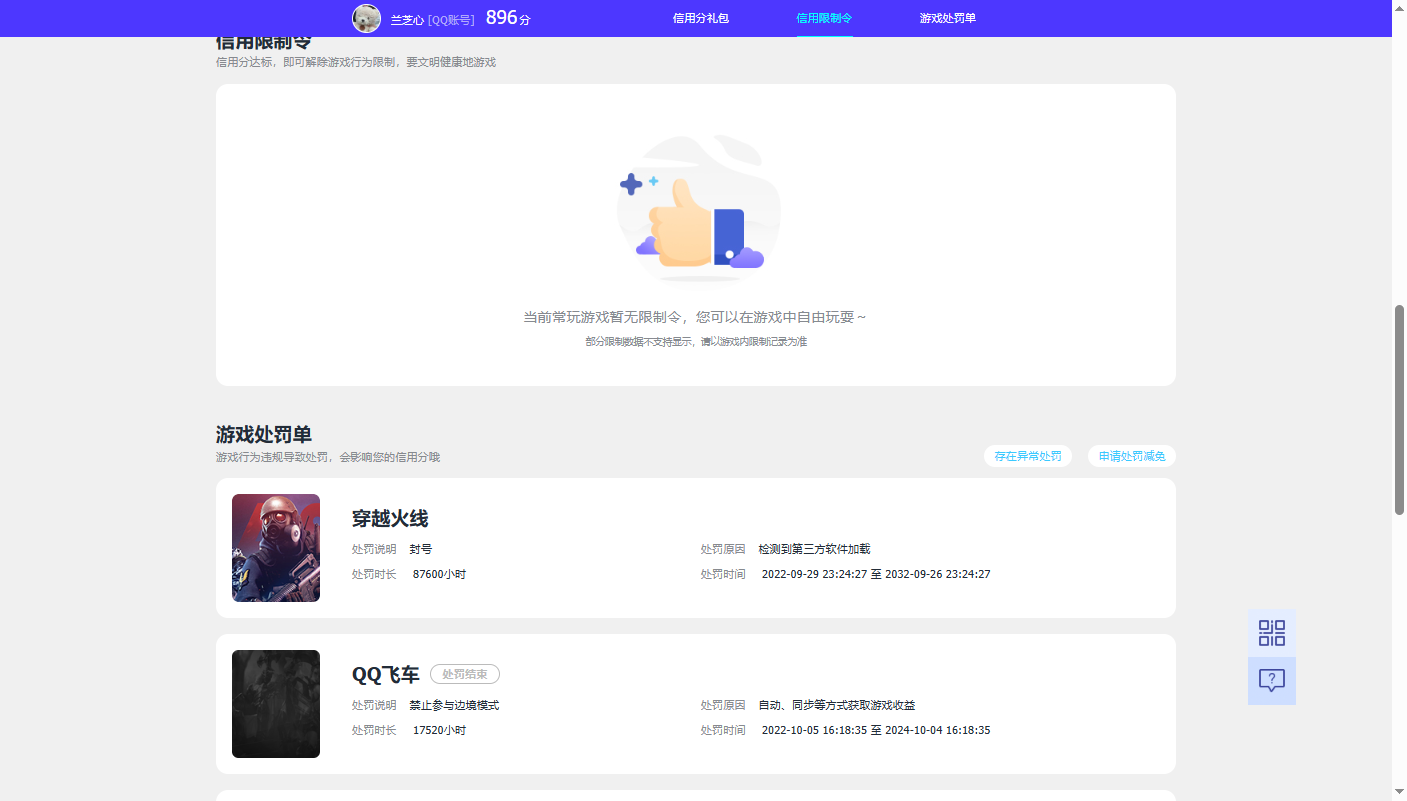This screenshot has height=801, width=1407.
Task: Select the 信用限制令 tab
Action: point(824,18)
